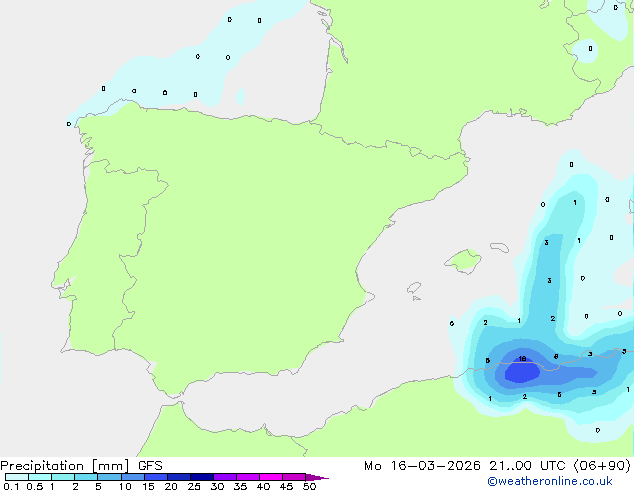
Task: Click the above-50 mm legend arrow tip
Action: [x=317, y=477]
